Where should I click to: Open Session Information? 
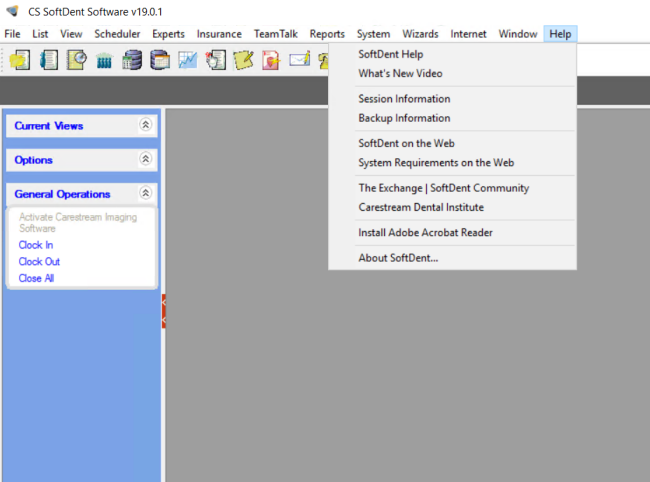(452, 99)
